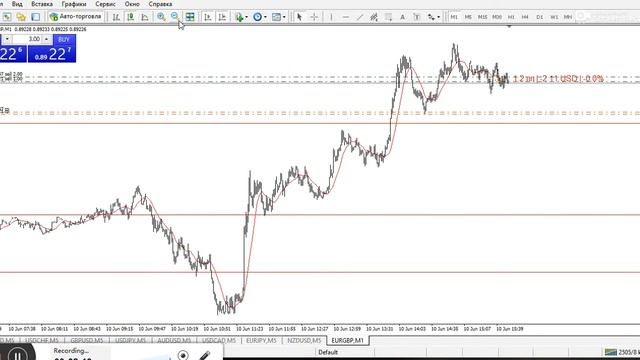
Task: Decrease lot volume with left arrow
Action: (x=7, y=39)
